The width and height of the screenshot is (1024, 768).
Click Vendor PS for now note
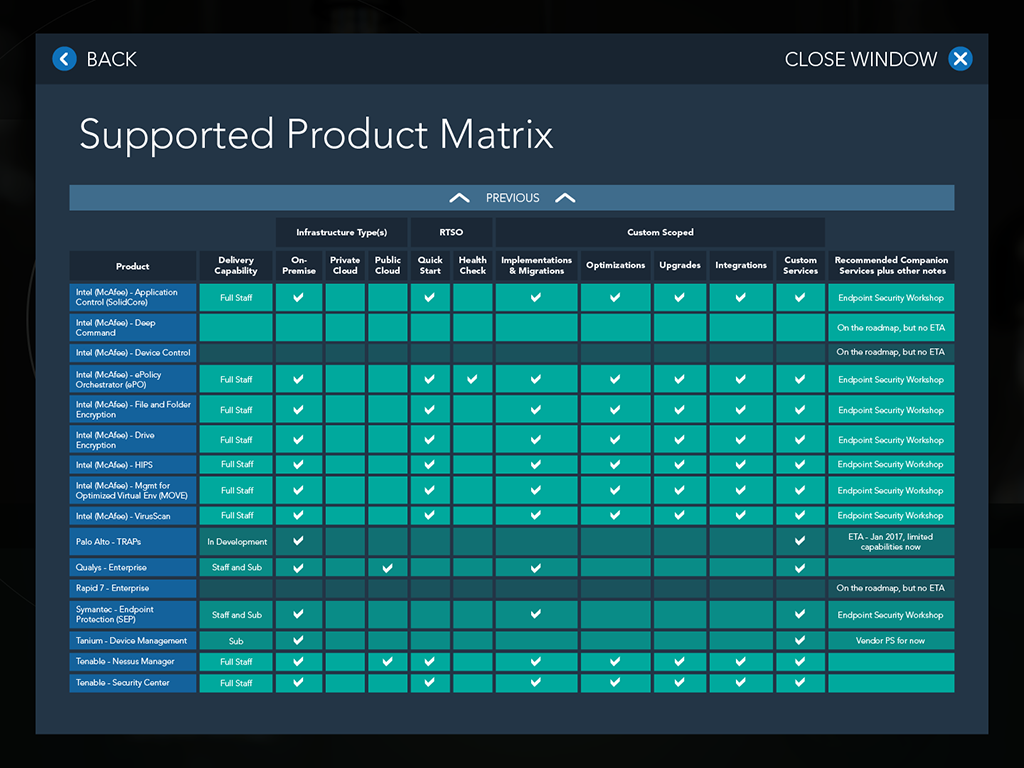(891, 641)
